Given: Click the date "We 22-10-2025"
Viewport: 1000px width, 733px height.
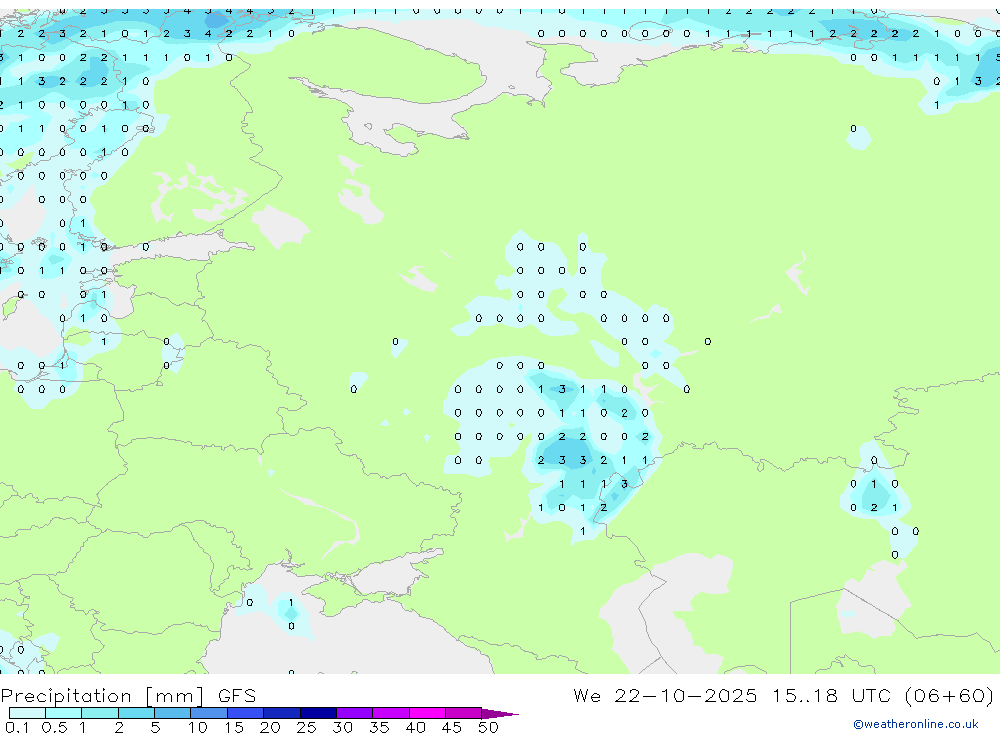Looking at the screenshot, I should coord(665,695).
